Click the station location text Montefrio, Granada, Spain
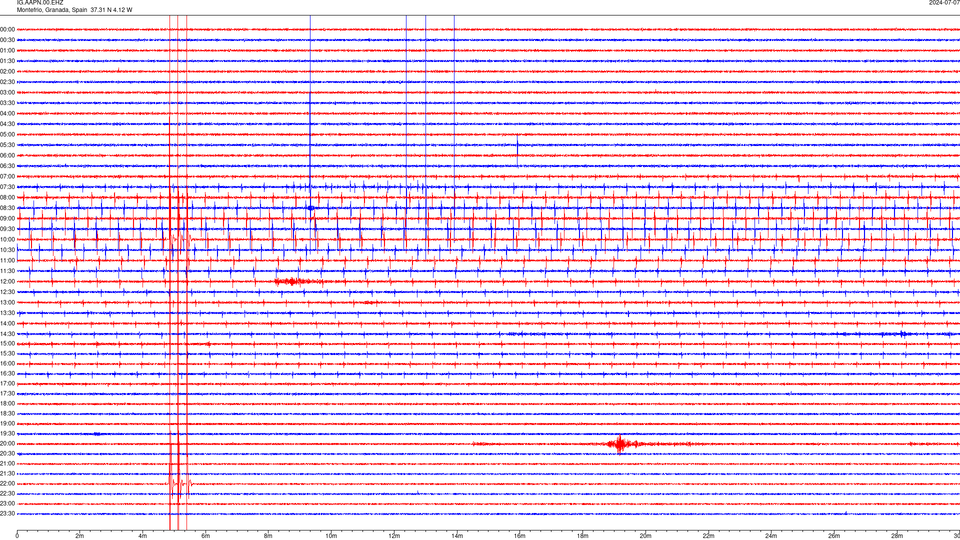This screenshot has height=540, width=960. click(52, 10)
